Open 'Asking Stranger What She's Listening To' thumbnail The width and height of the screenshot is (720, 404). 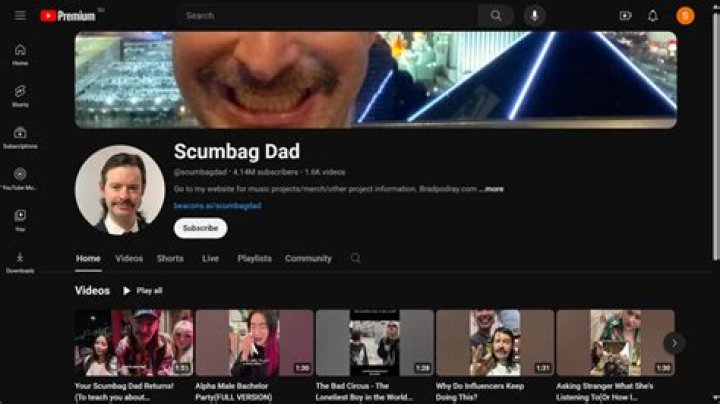[x=615, y=343]
